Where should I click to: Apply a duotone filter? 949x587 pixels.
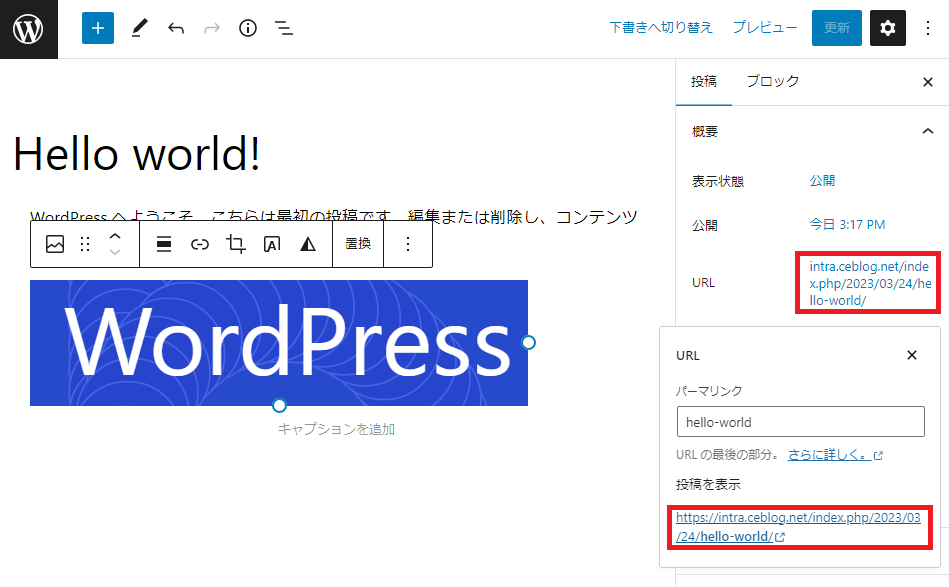point(308,244)
